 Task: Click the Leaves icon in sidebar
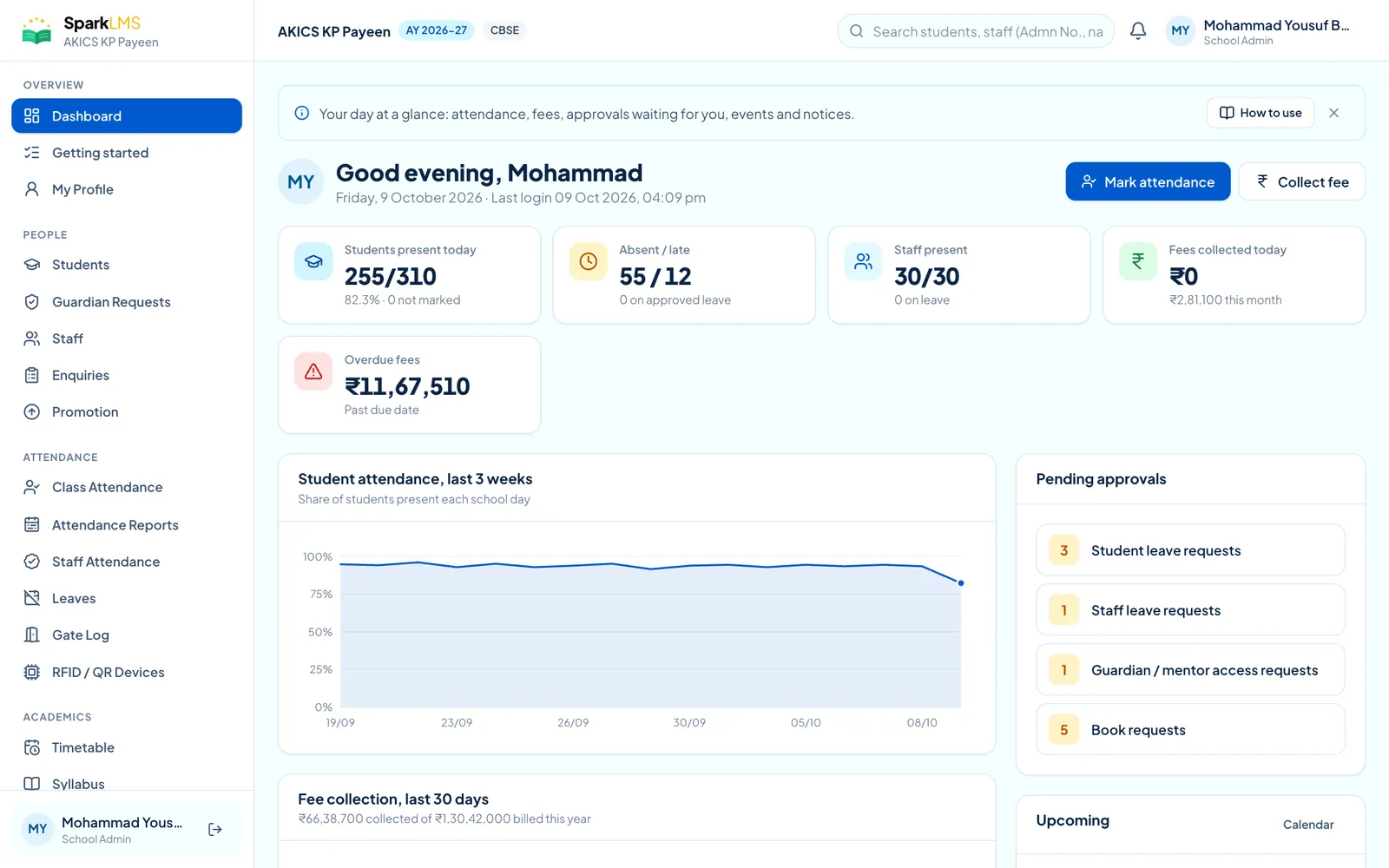[x=32, y=598]
